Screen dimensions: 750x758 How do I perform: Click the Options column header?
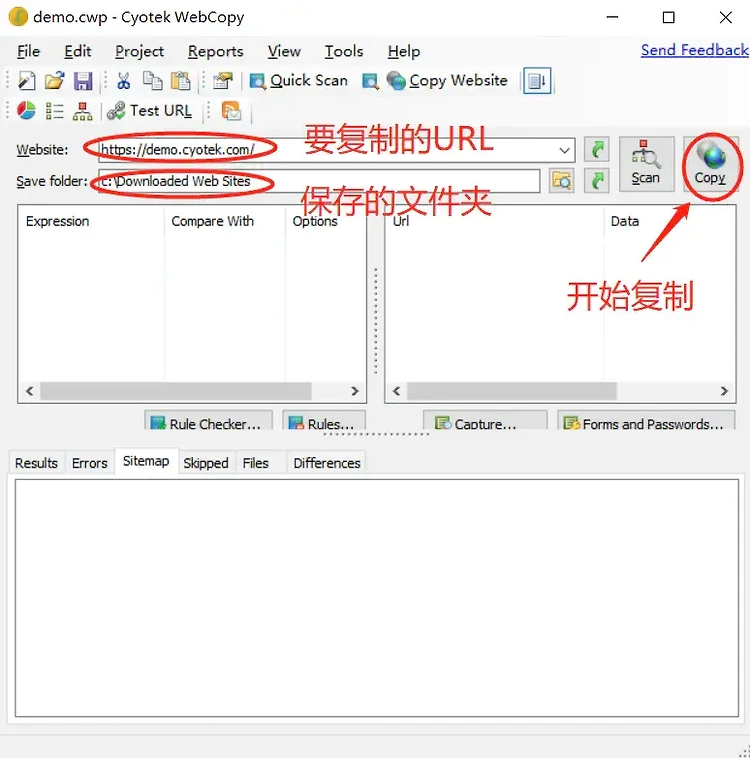325,221
